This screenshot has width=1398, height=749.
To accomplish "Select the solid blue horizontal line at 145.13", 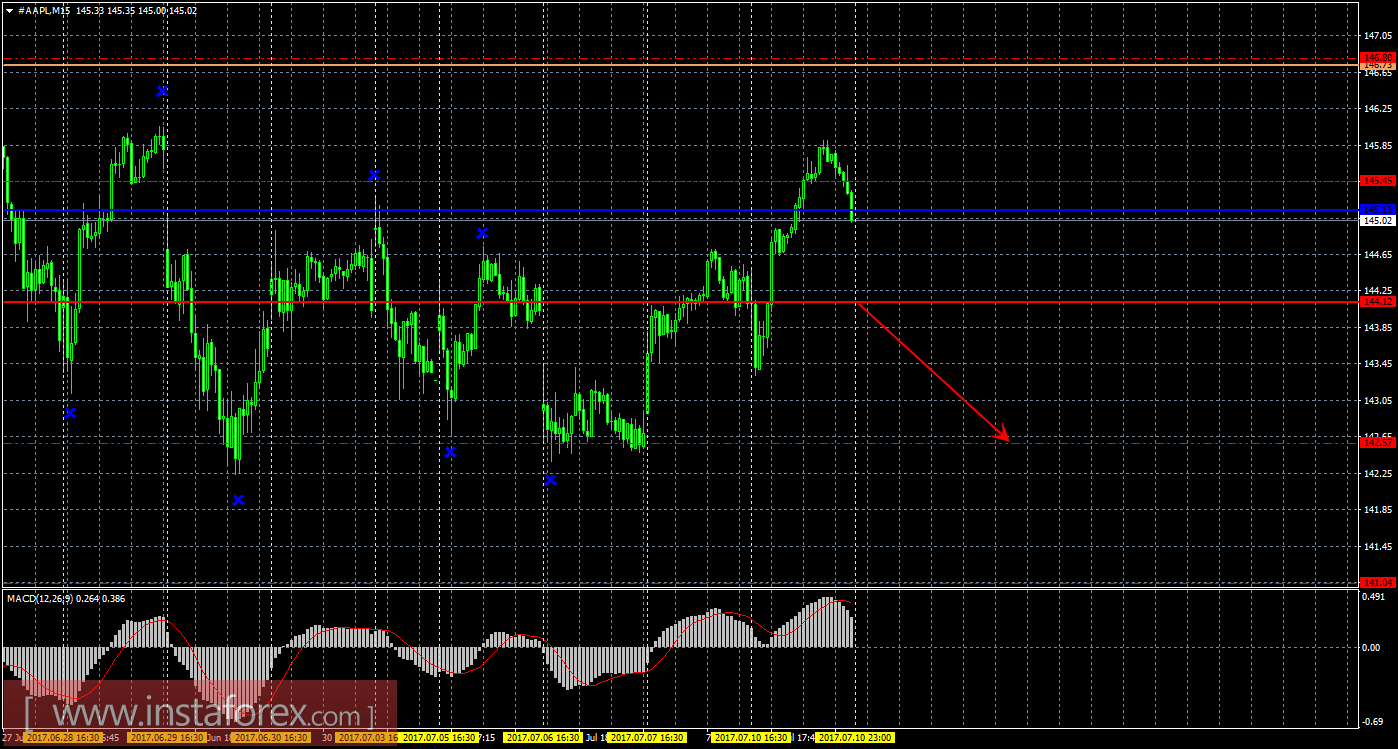I will point(680,211).
